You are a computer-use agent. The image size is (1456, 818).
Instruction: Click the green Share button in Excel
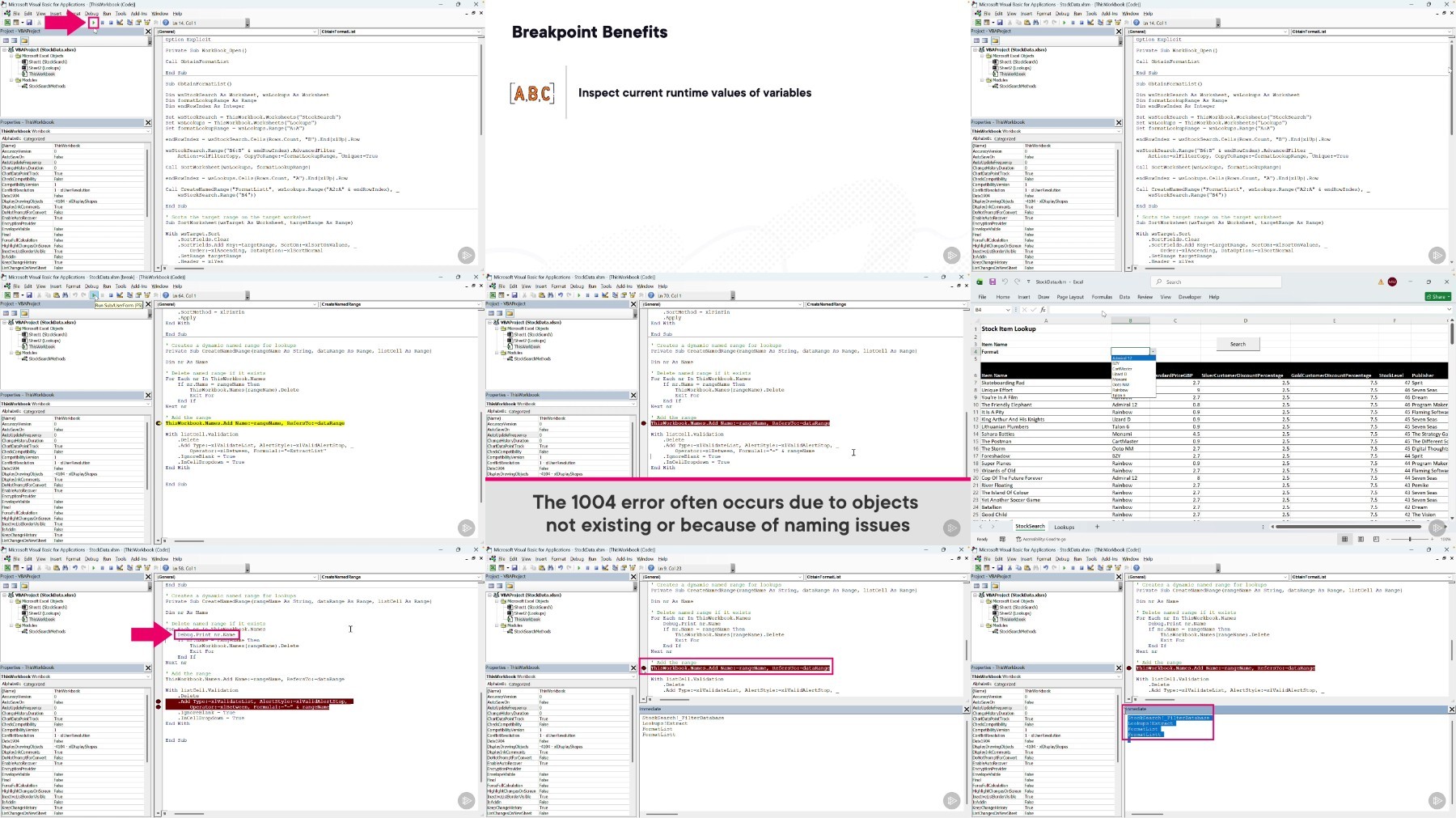pyautogui.click(x=1438, y=297)
